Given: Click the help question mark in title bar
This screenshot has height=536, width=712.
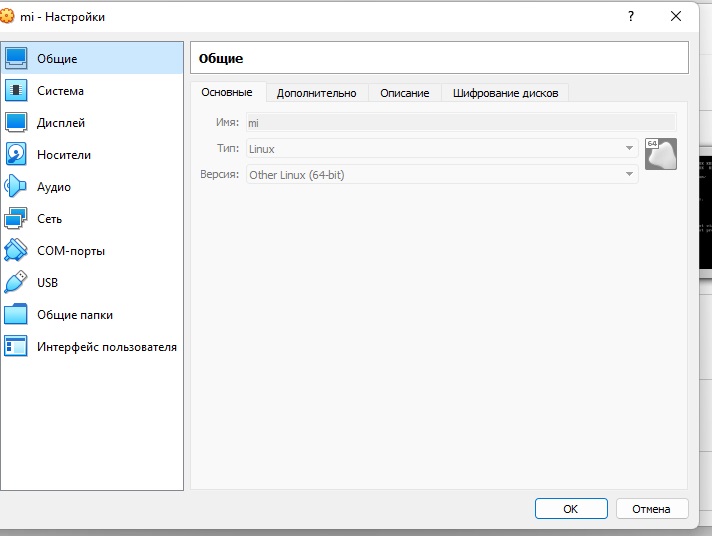Looking at the screenshot, I should click(631, 16).
